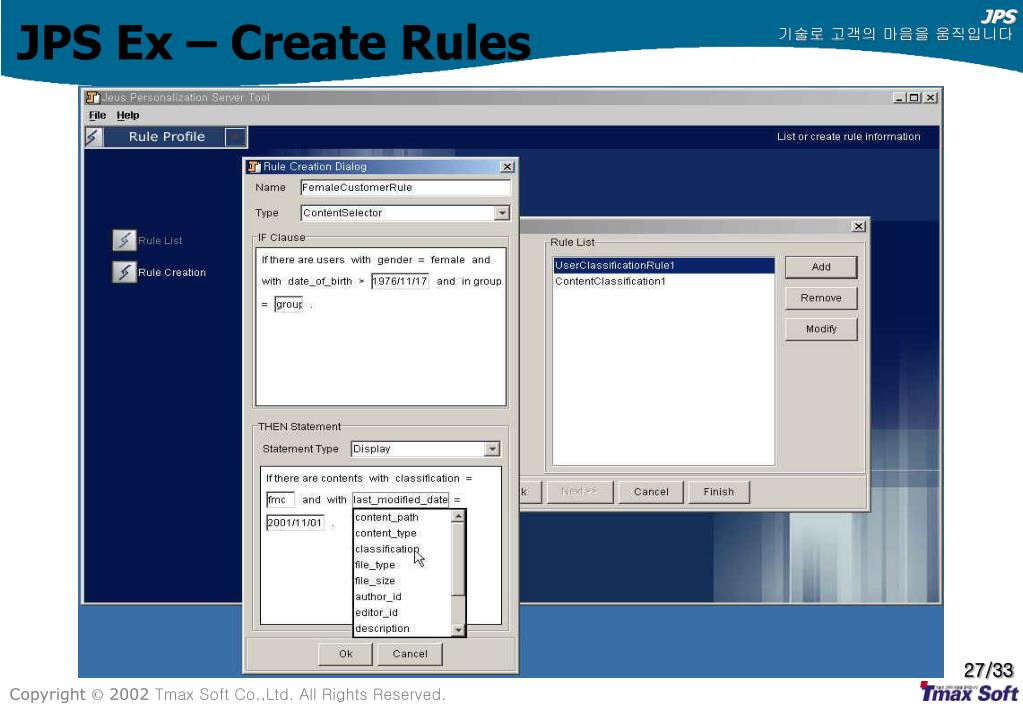The image size is (1023, 708).
Task: Select description from the dropdown list
Action: click(402, 628)
